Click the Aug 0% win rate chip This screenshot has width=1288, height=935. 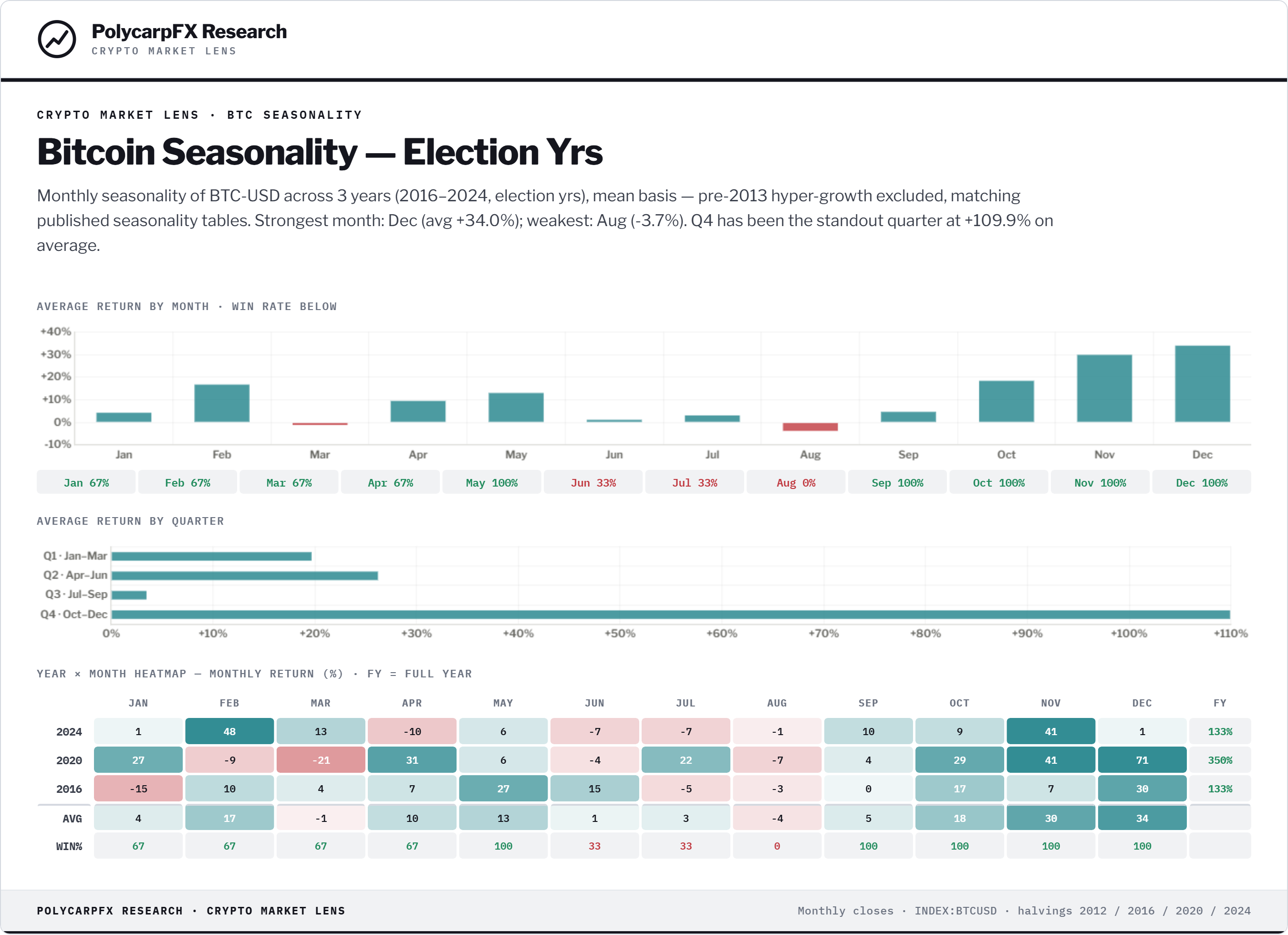(796, 482)
